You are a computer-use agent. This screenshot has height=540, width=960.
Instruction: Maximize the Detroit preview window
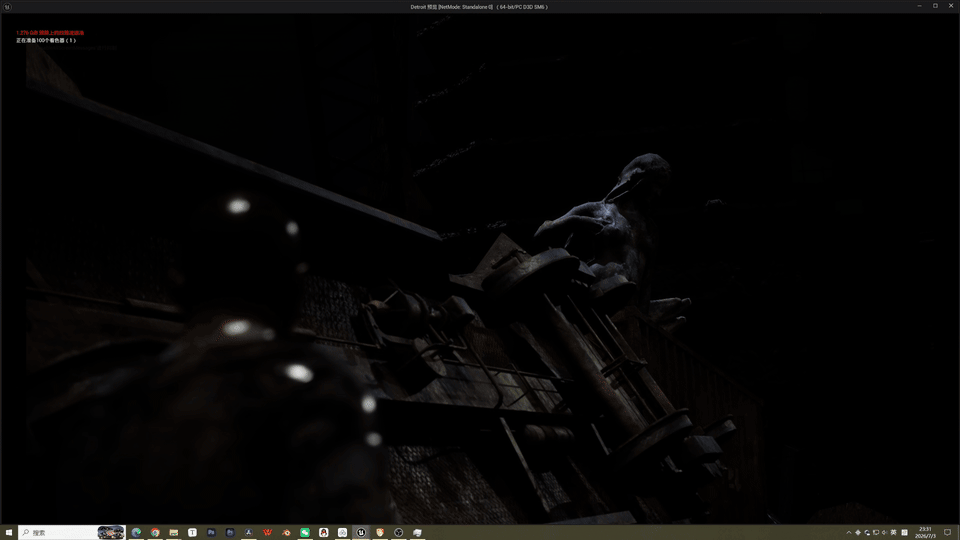tap(935, 6)
